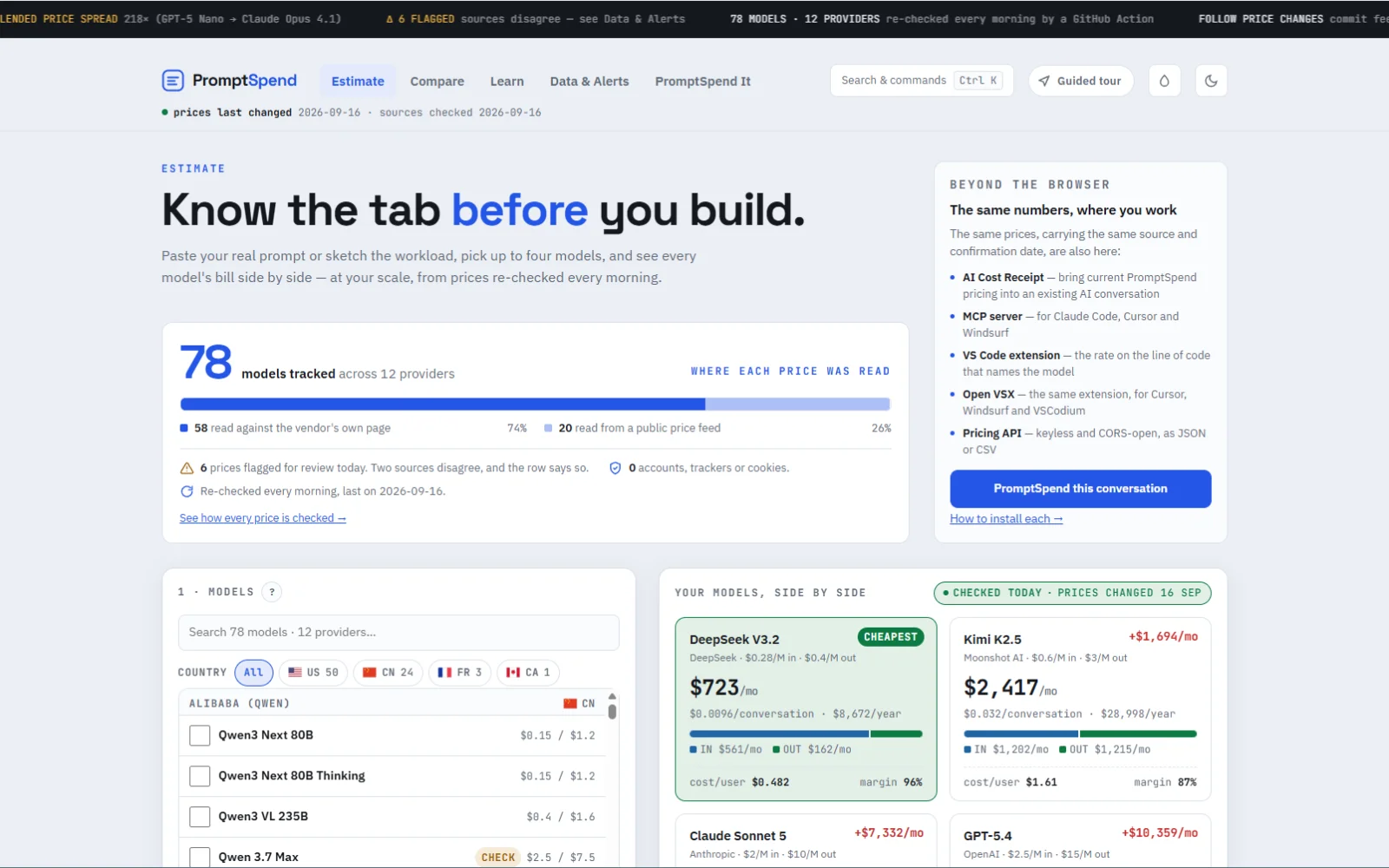Click the '$723/mo' price on DeepSeek card
1389x868 pixels.
click(724, 688)
